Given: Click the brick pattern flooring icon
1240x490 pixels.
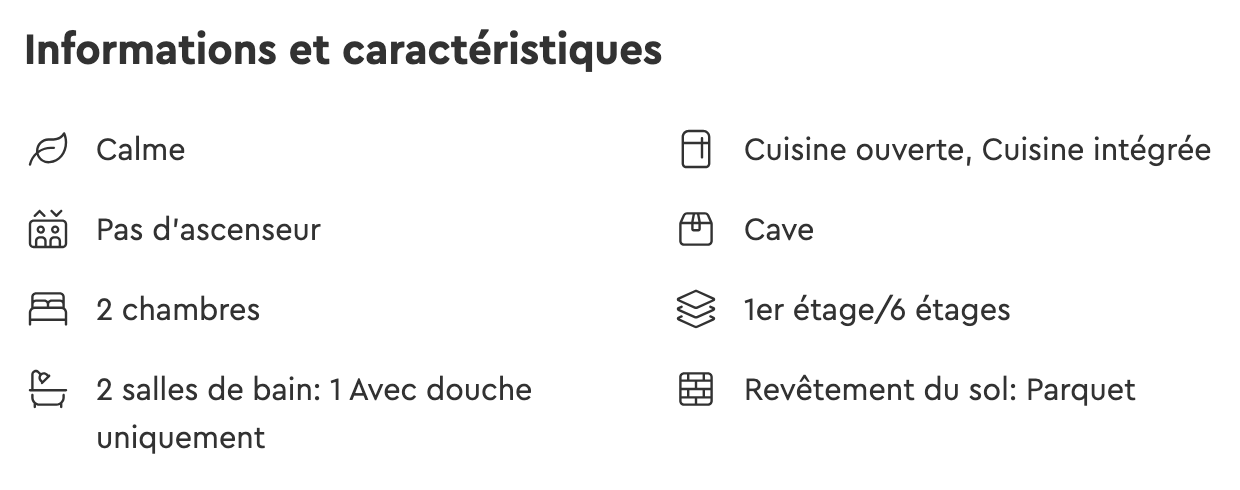Looking at the screenshot, I should 695,389.
